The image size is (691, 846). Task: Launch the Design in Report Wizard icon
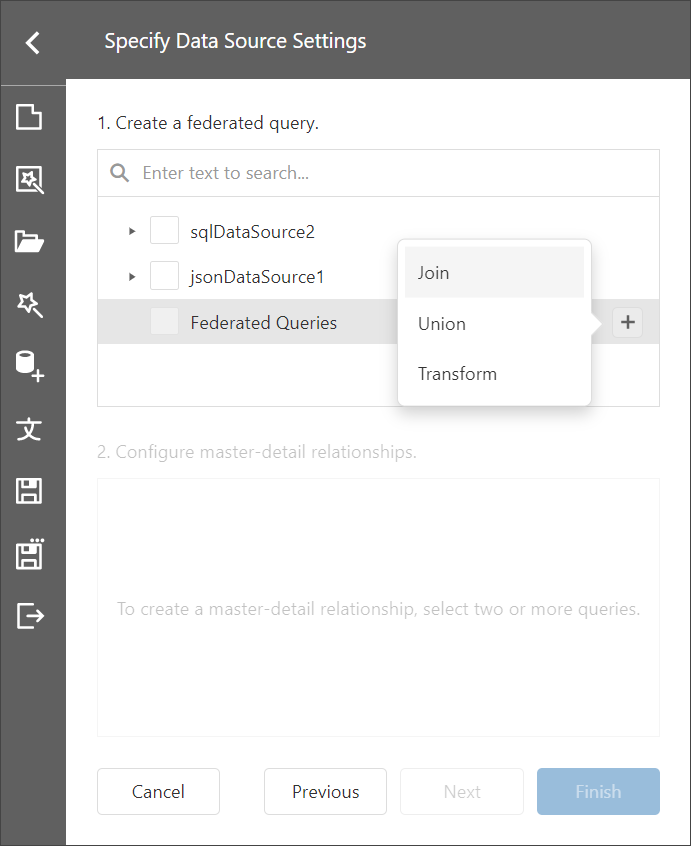30,305
